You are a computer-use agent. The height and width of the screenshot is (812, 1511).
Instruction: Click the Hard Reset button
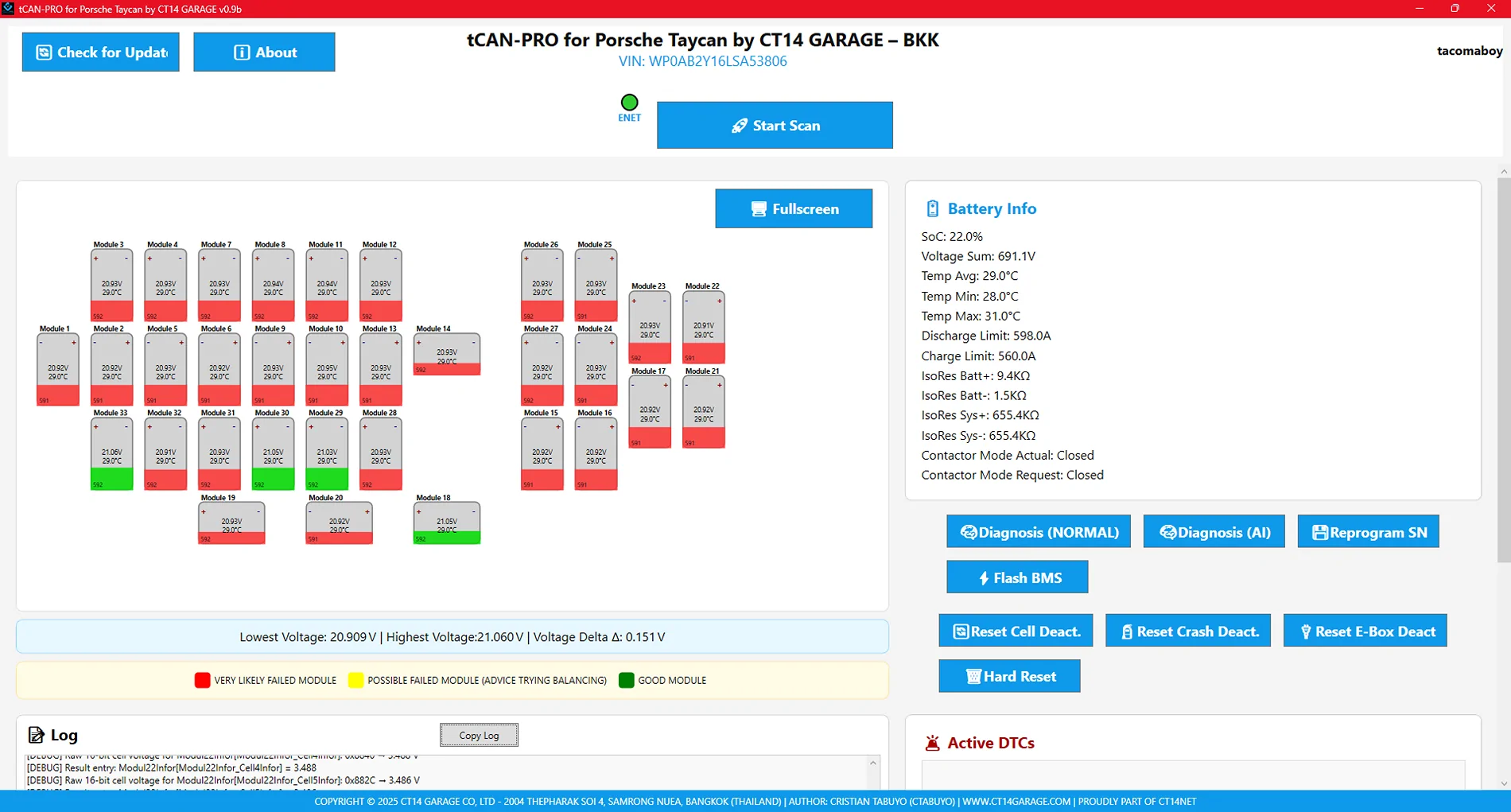click(1009, 676)
